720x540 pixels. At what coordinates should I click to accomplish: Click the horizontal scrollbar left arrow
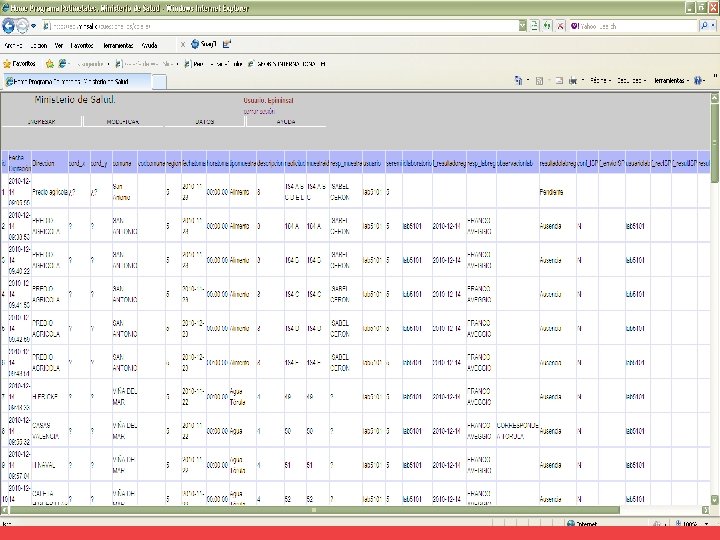coord(5,510)
